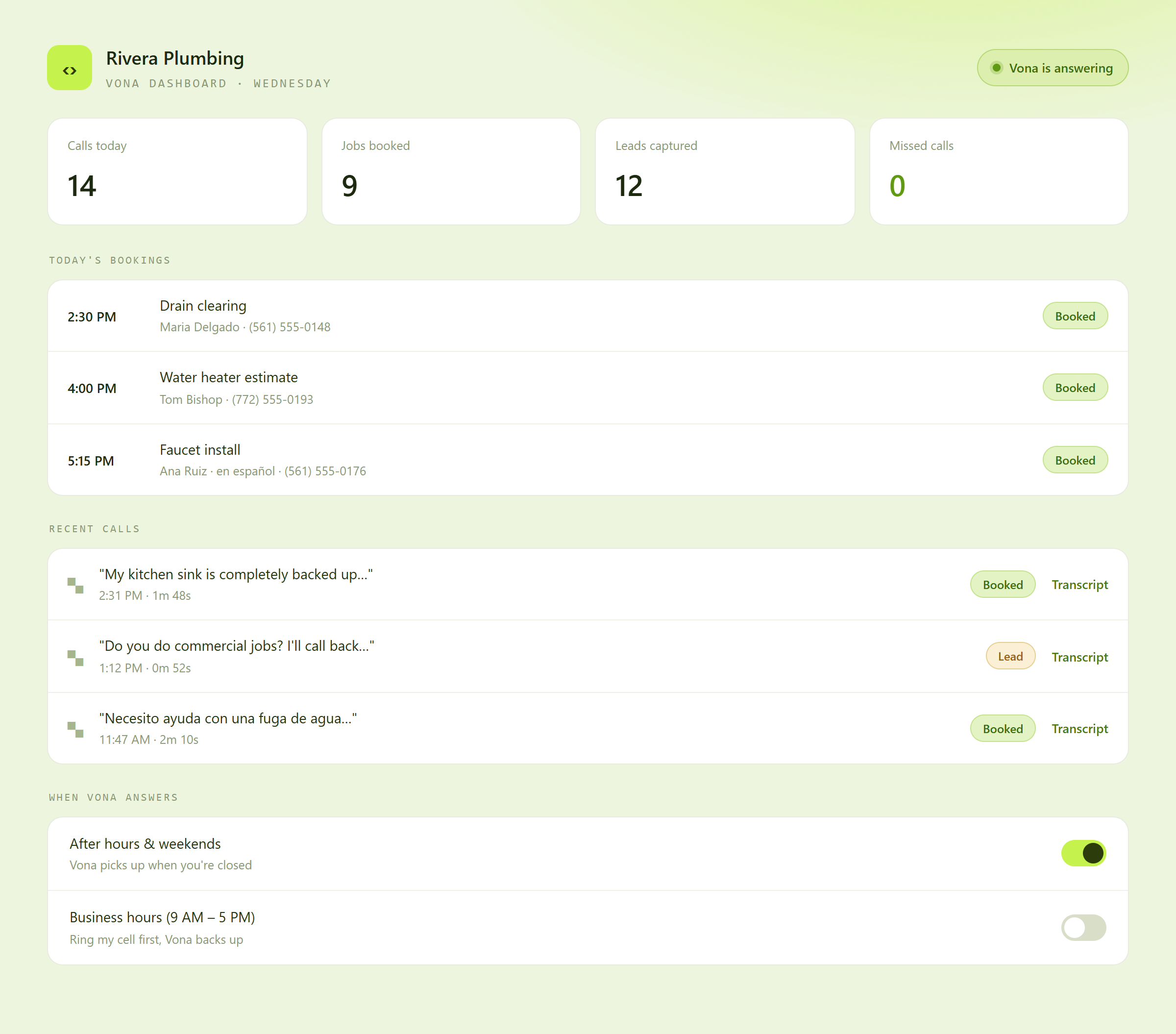Click the "Do you do commercial jobs" quote
The image size is (1176, 1034).
click(x=237, y=646)
